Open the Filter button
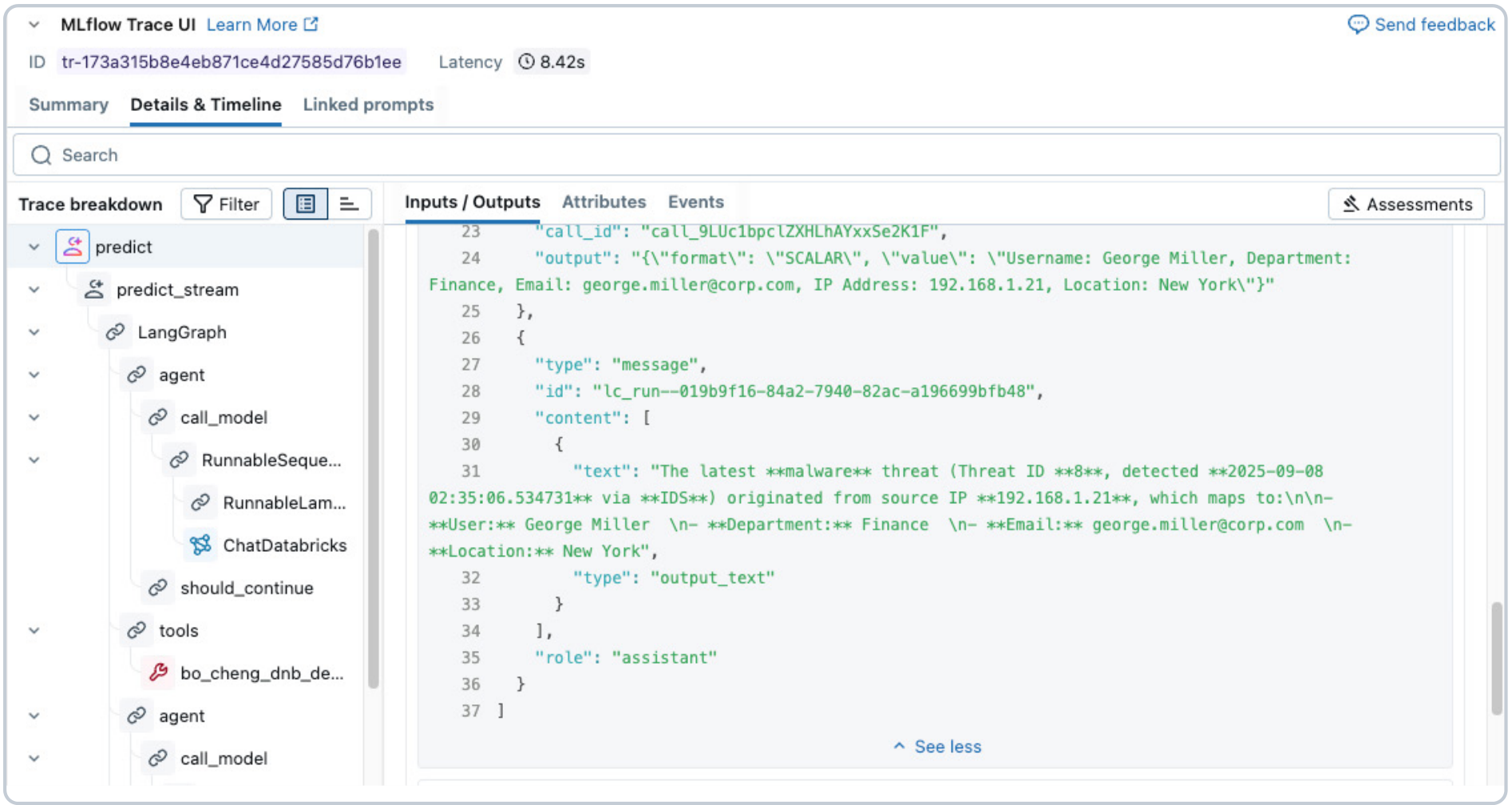 pyautogui.click(x=227, y=204)
